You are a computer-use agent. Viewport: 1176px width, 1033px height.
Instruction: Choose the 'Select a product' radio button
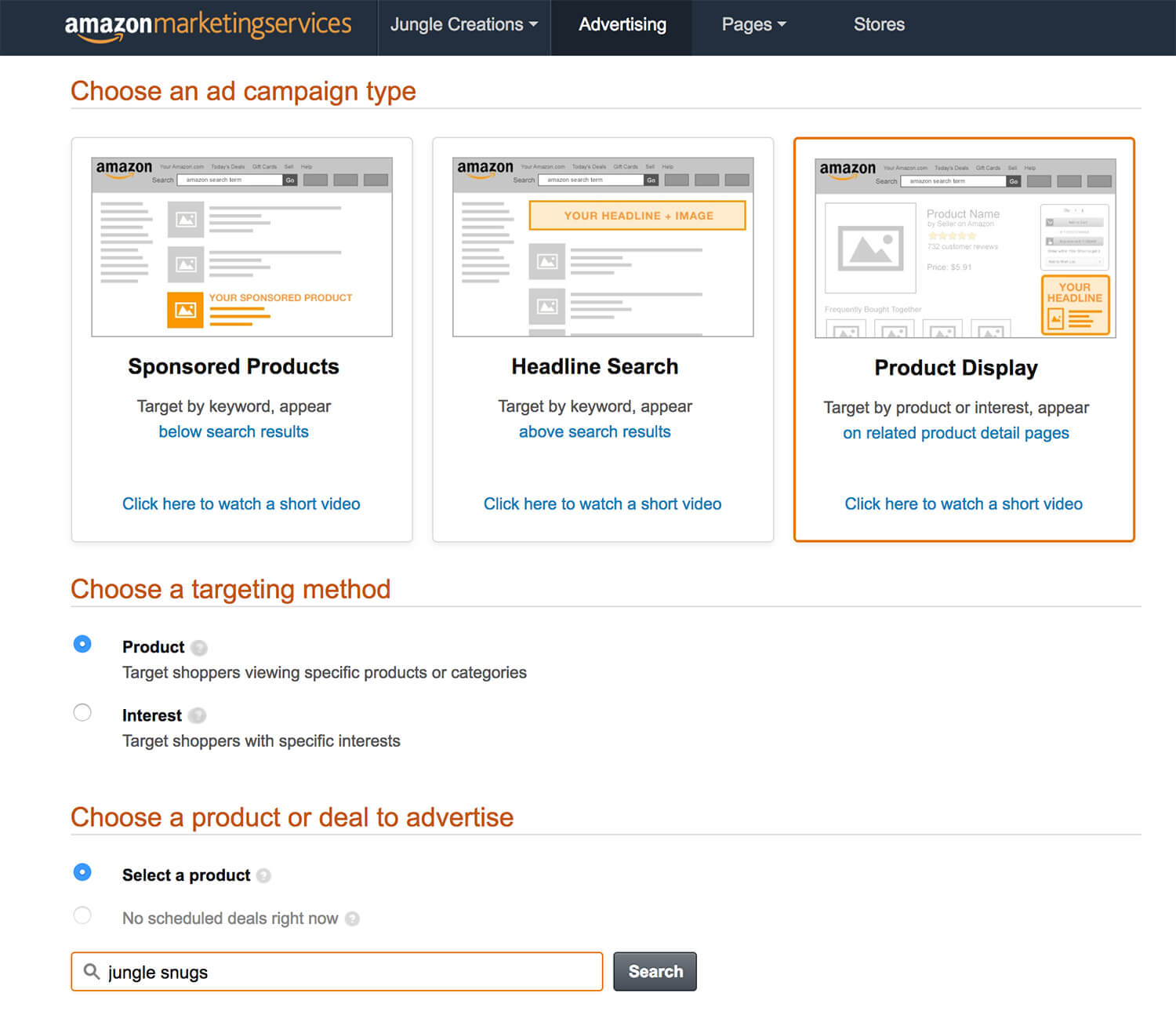[x=82, y=872]
